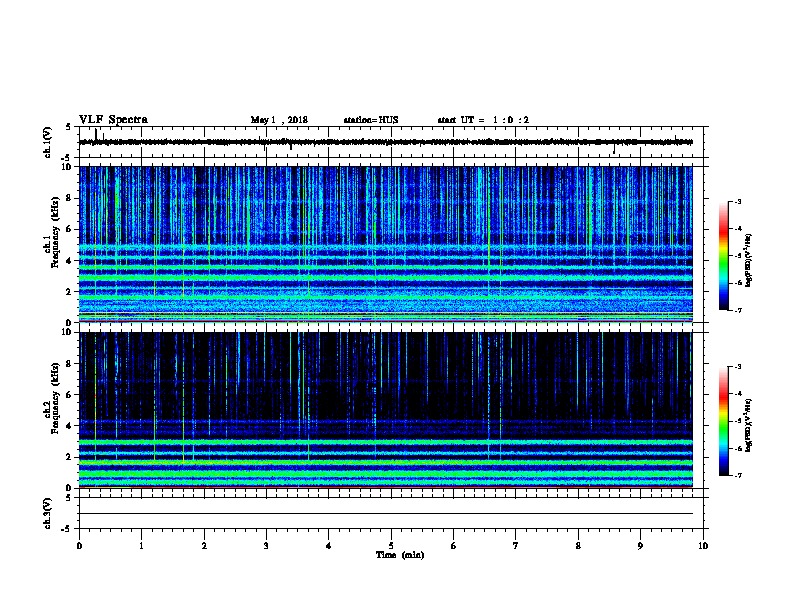Click the ch.1 "Frequency (kHz)" axis label
792x612 pixels.
coord(55,232)
